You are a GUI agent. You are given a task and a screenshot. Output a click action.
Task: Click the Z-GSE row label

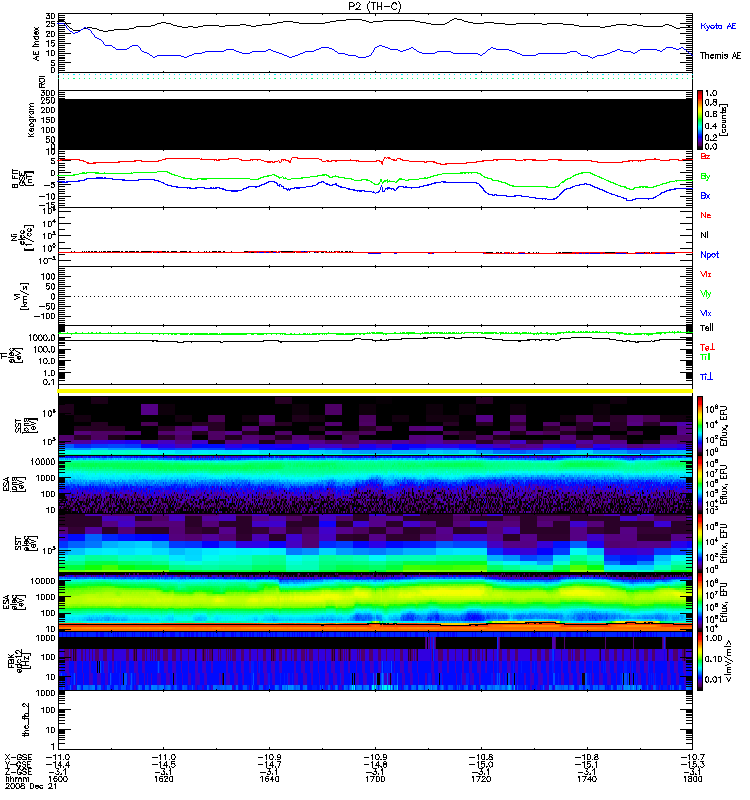pos(16,772)
